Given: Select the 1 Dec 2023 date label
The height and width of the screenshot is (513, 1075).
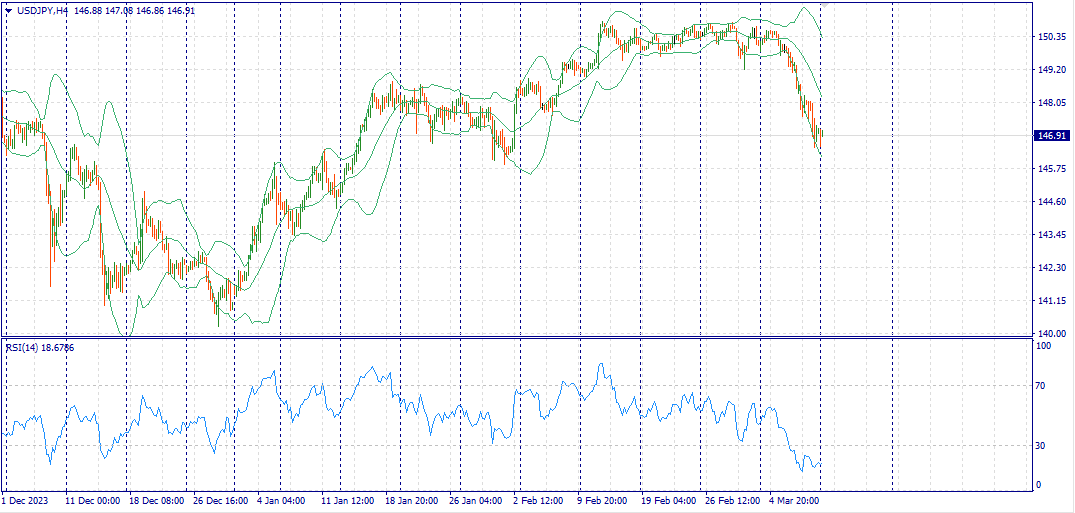Looking at the screenshot, I should click(25, 500).
